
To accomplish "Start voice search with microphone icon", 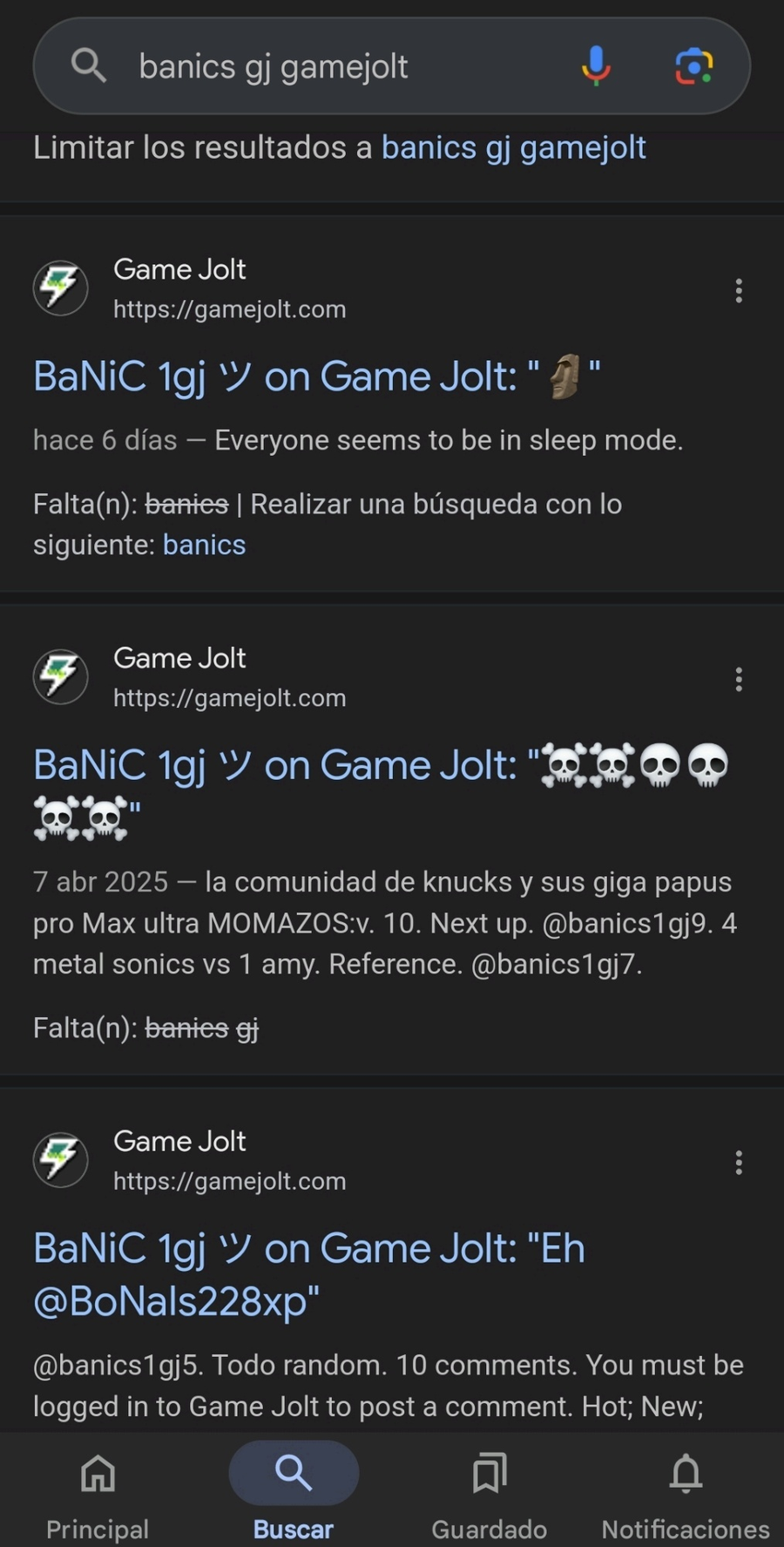I will (596, 66).
